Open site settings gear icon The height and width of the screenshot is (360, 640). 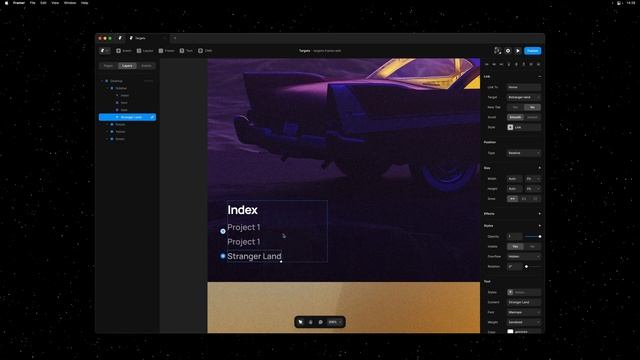tap(508, 51)
